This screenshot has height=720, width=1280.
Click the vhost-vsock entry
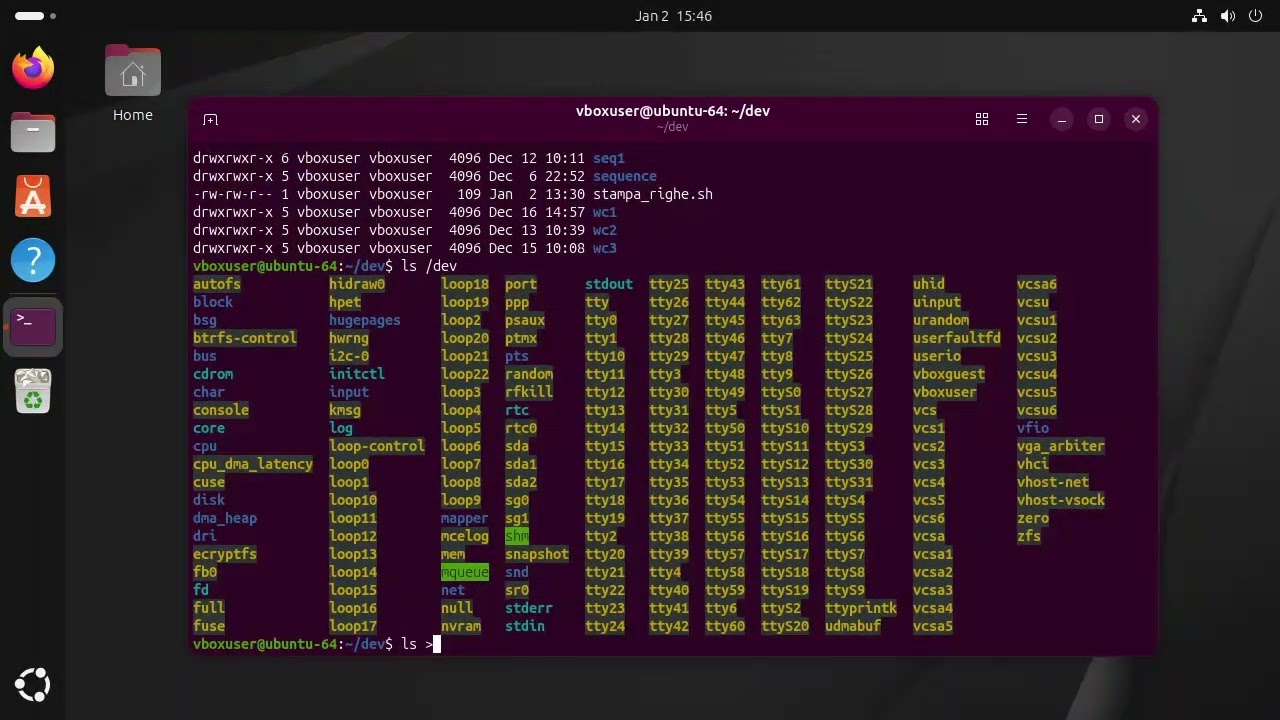point(1061,500)
